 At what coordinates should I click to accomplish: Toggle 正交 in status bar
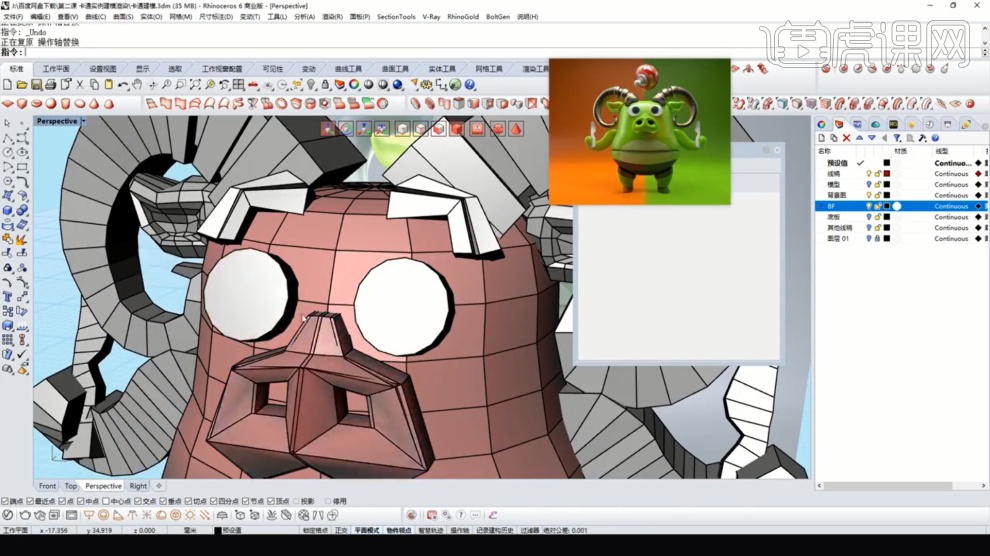pyautogui.click(x=341, y=530)
